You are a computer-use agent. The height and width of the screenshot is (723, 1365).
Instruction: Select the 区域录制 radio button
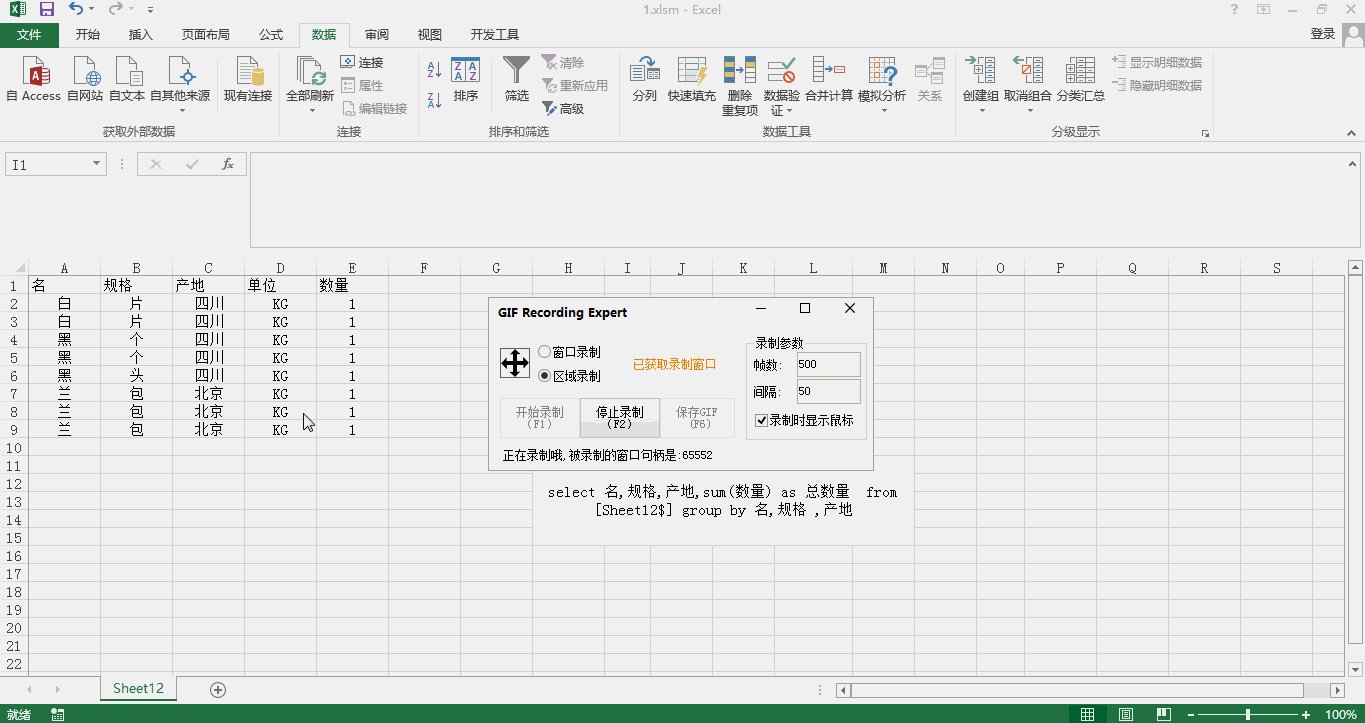544,376
